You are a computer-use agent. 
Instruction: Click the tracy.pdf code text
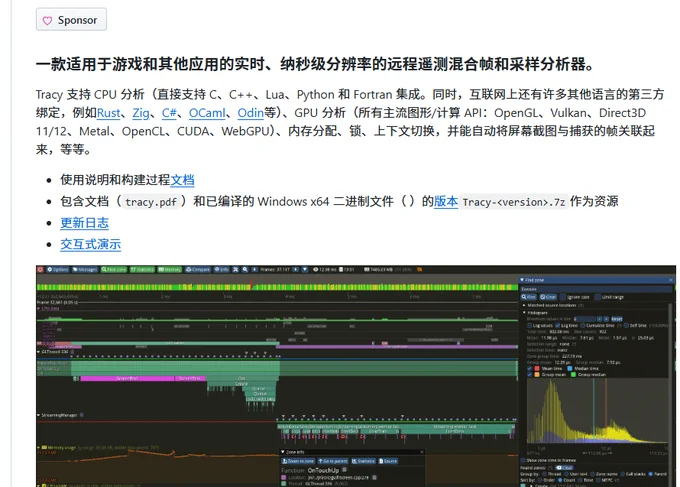pos(150,202)
